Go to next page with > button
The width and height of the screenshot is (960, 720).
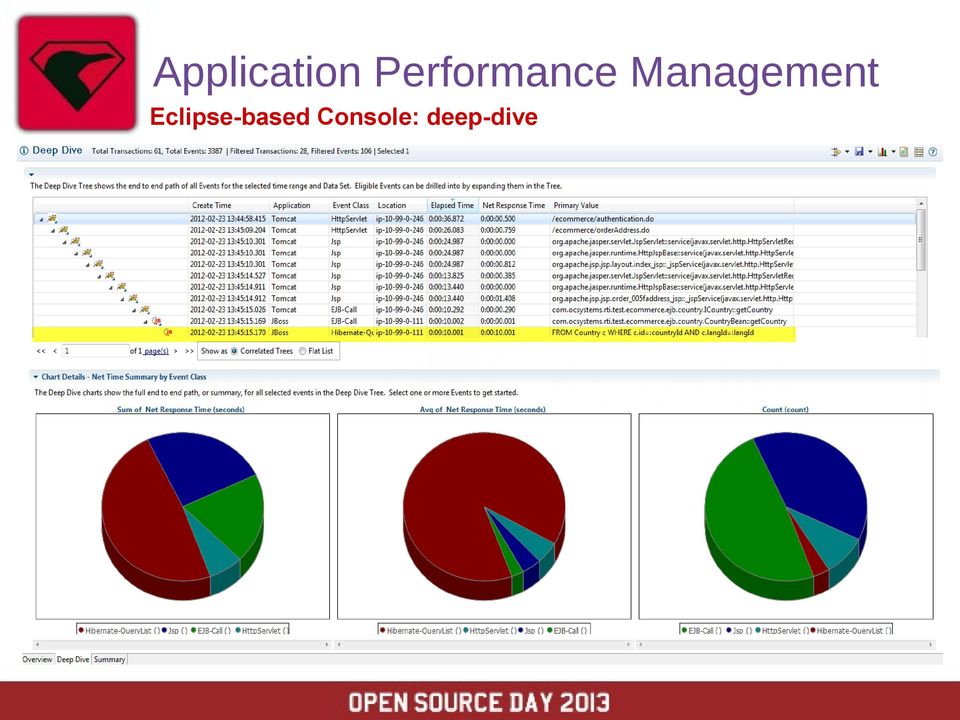pos(176,351)
